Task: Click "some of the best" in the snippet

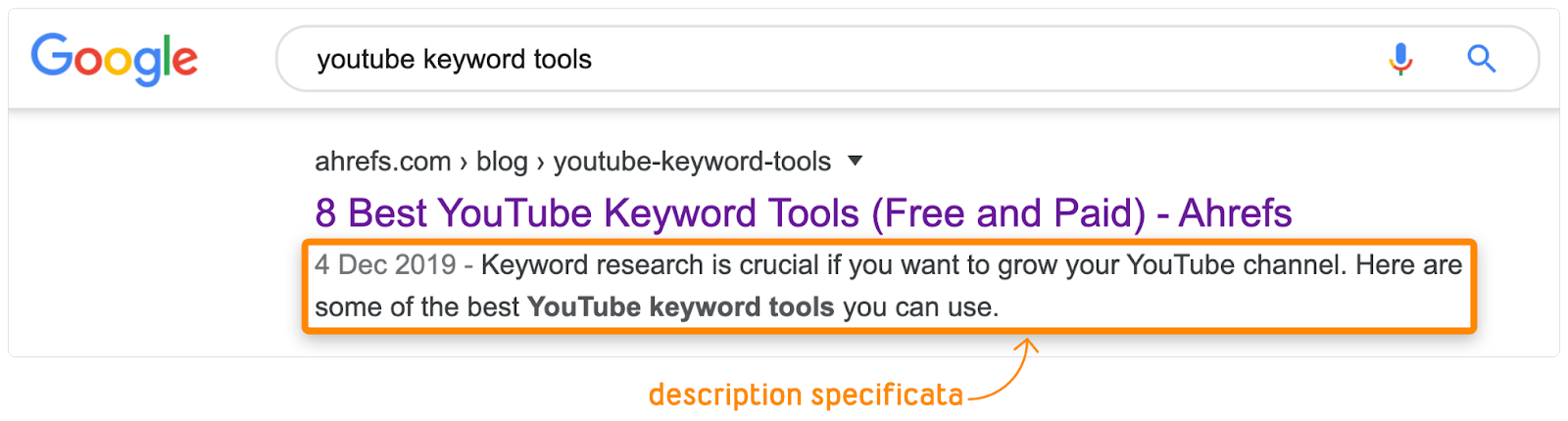Action: point(416,306)
